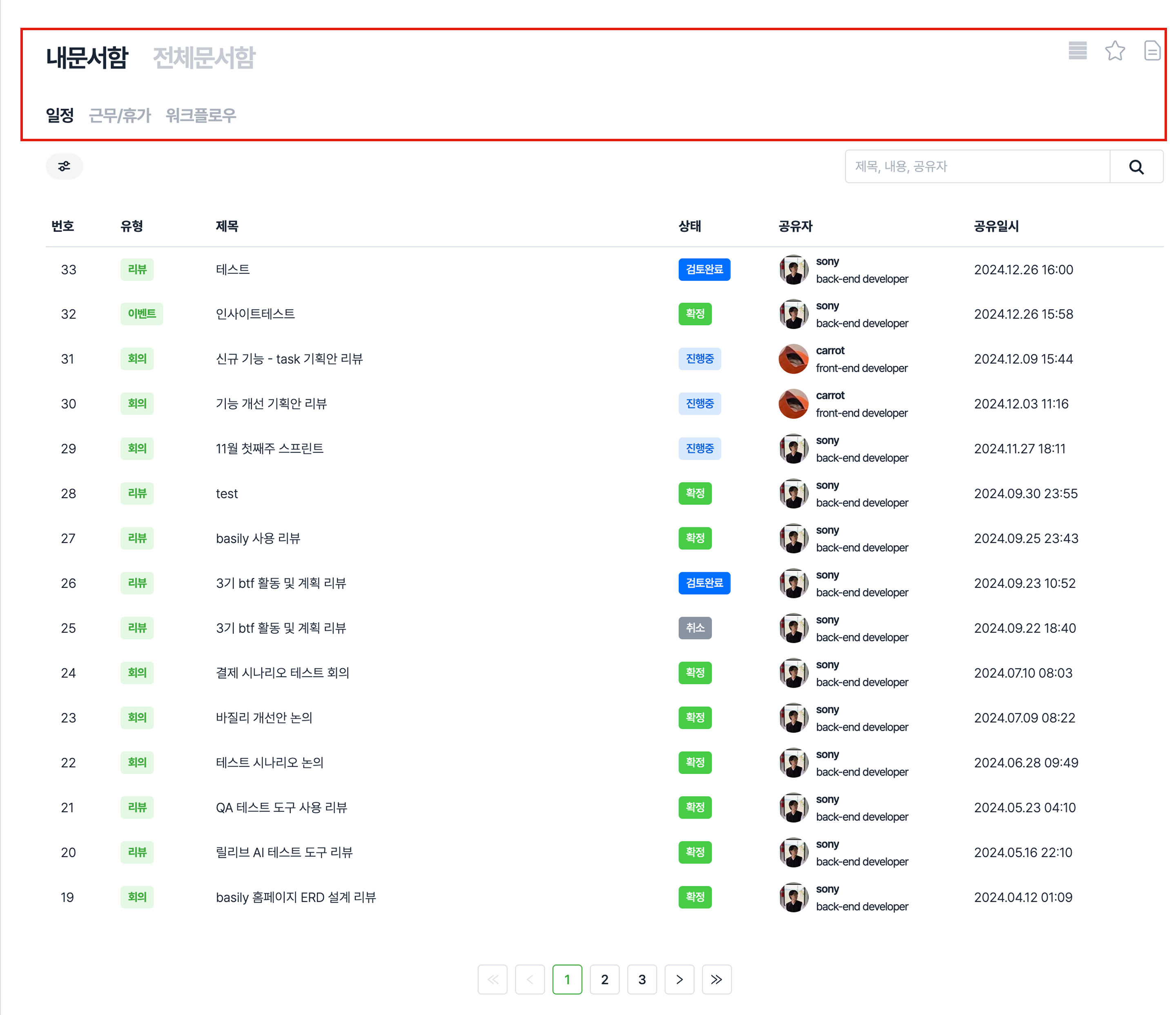Click the list view icon
Viewport: 1176px width, 1015px height.
[x=1077, y=51]
